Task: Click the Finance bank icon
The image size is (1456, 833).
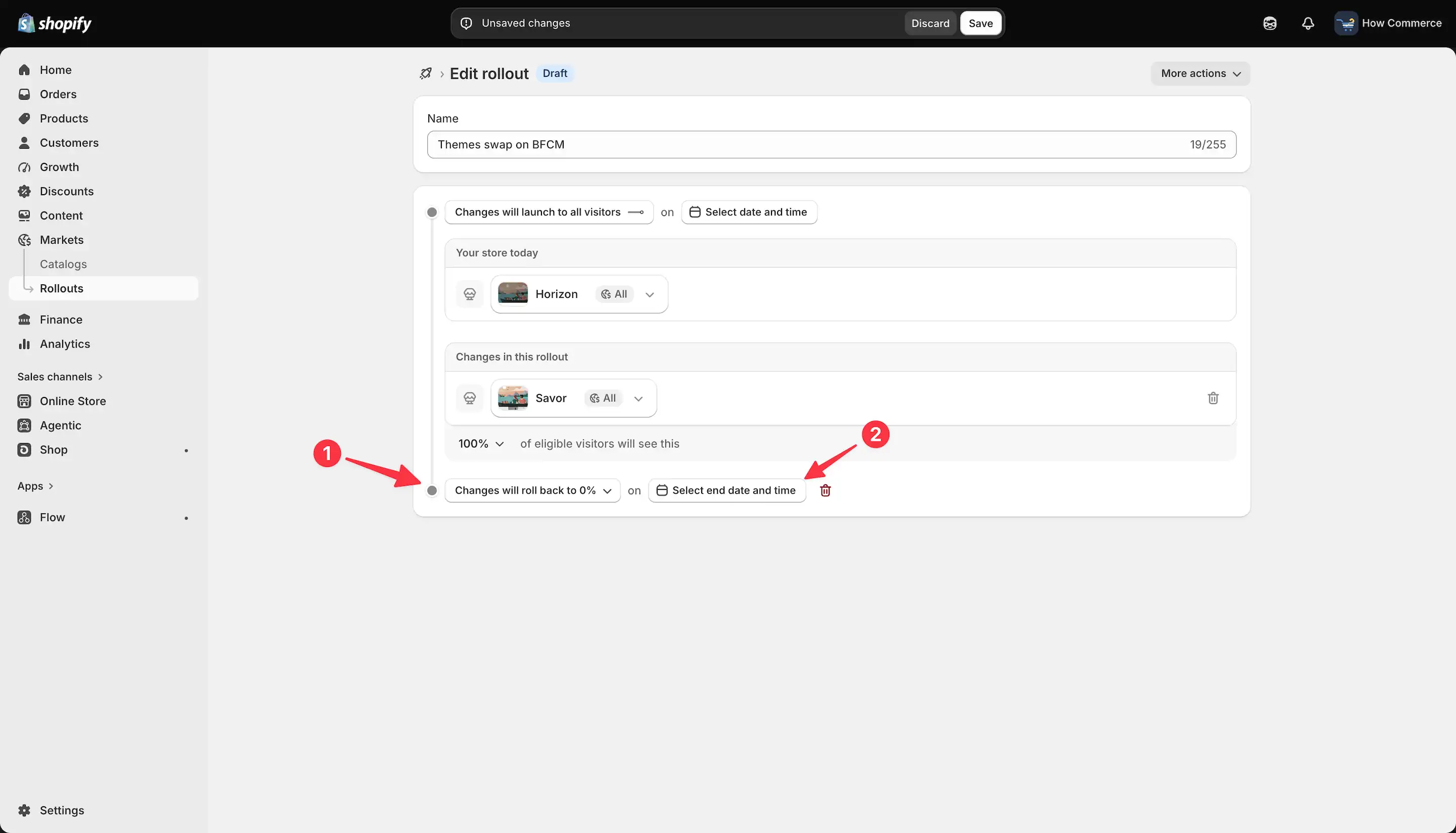Action: tap(24, 320)
